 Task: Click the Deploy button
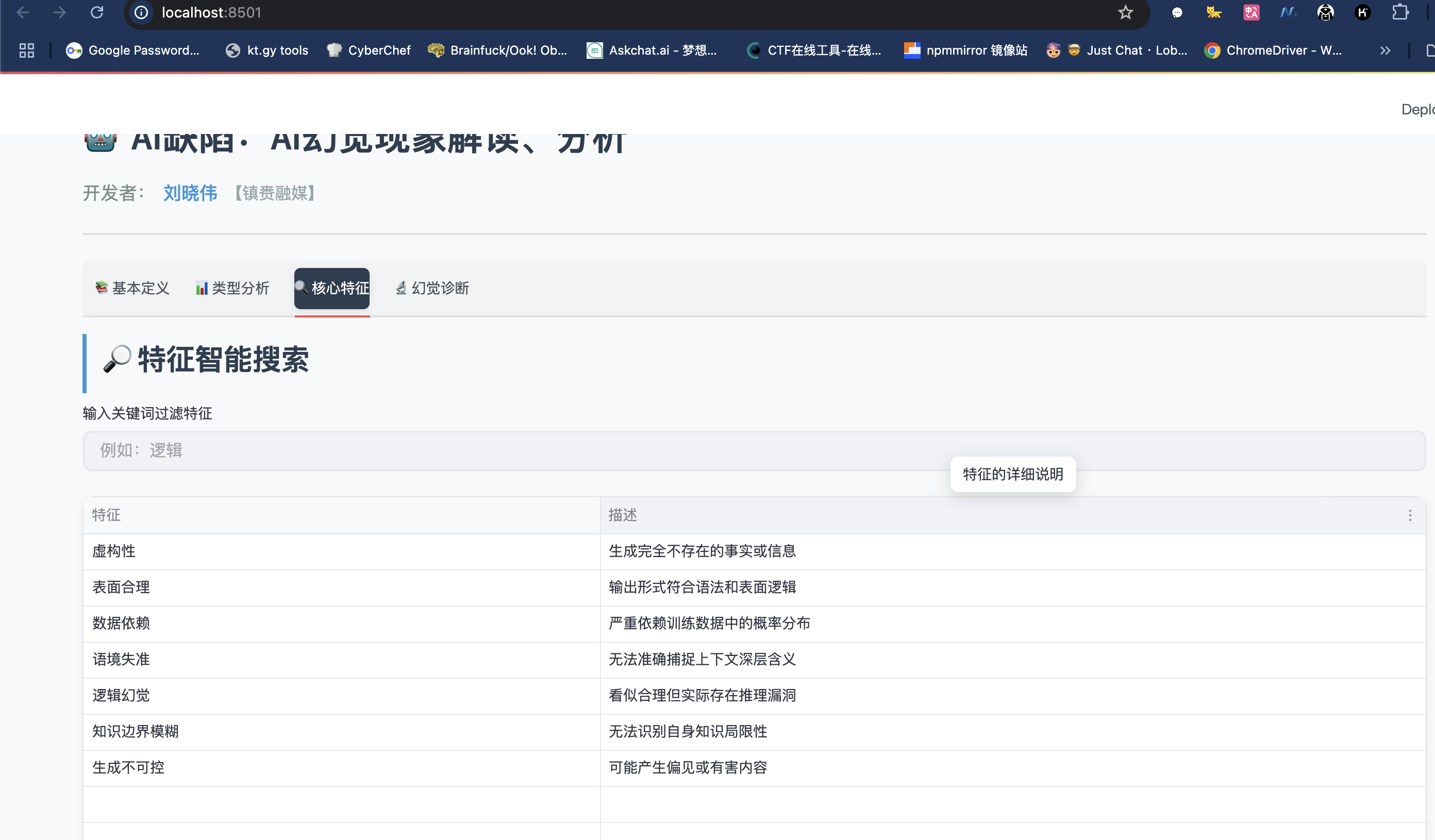[x=1417, y=109]
